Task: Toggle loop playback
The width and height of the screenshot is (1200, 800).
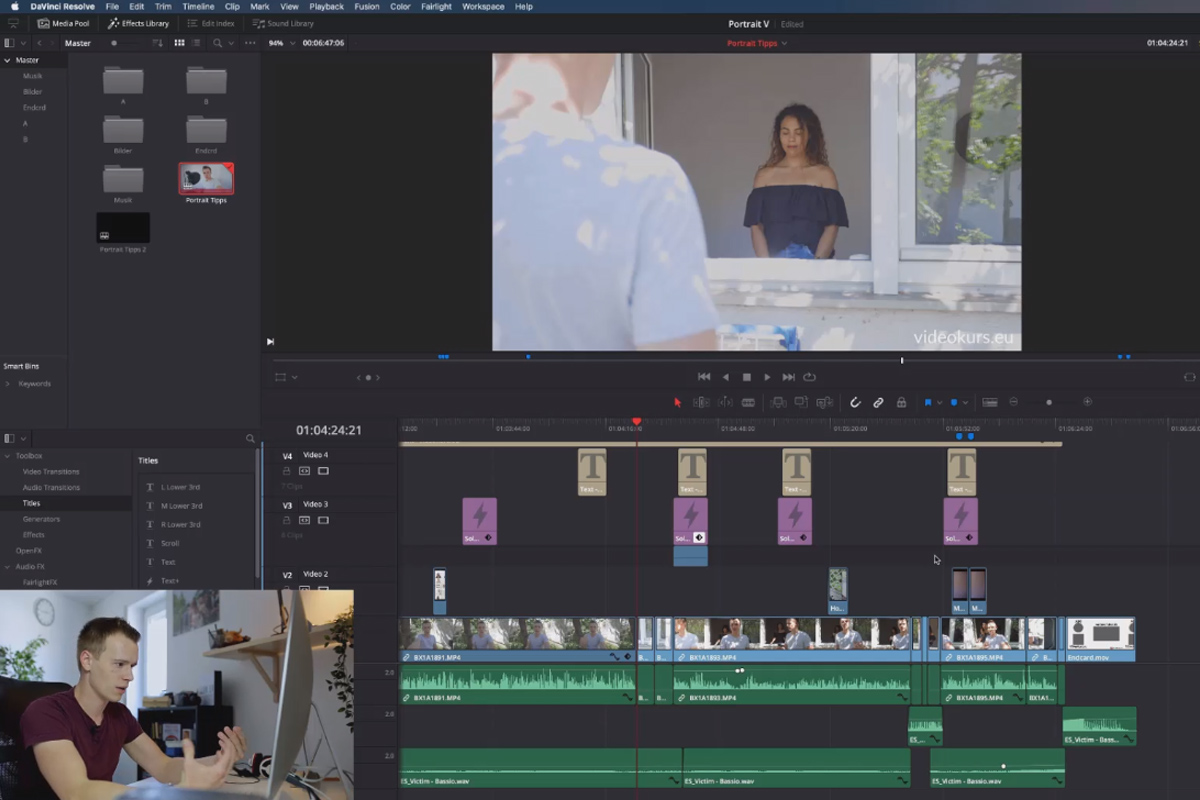Action: click(810, 377)
